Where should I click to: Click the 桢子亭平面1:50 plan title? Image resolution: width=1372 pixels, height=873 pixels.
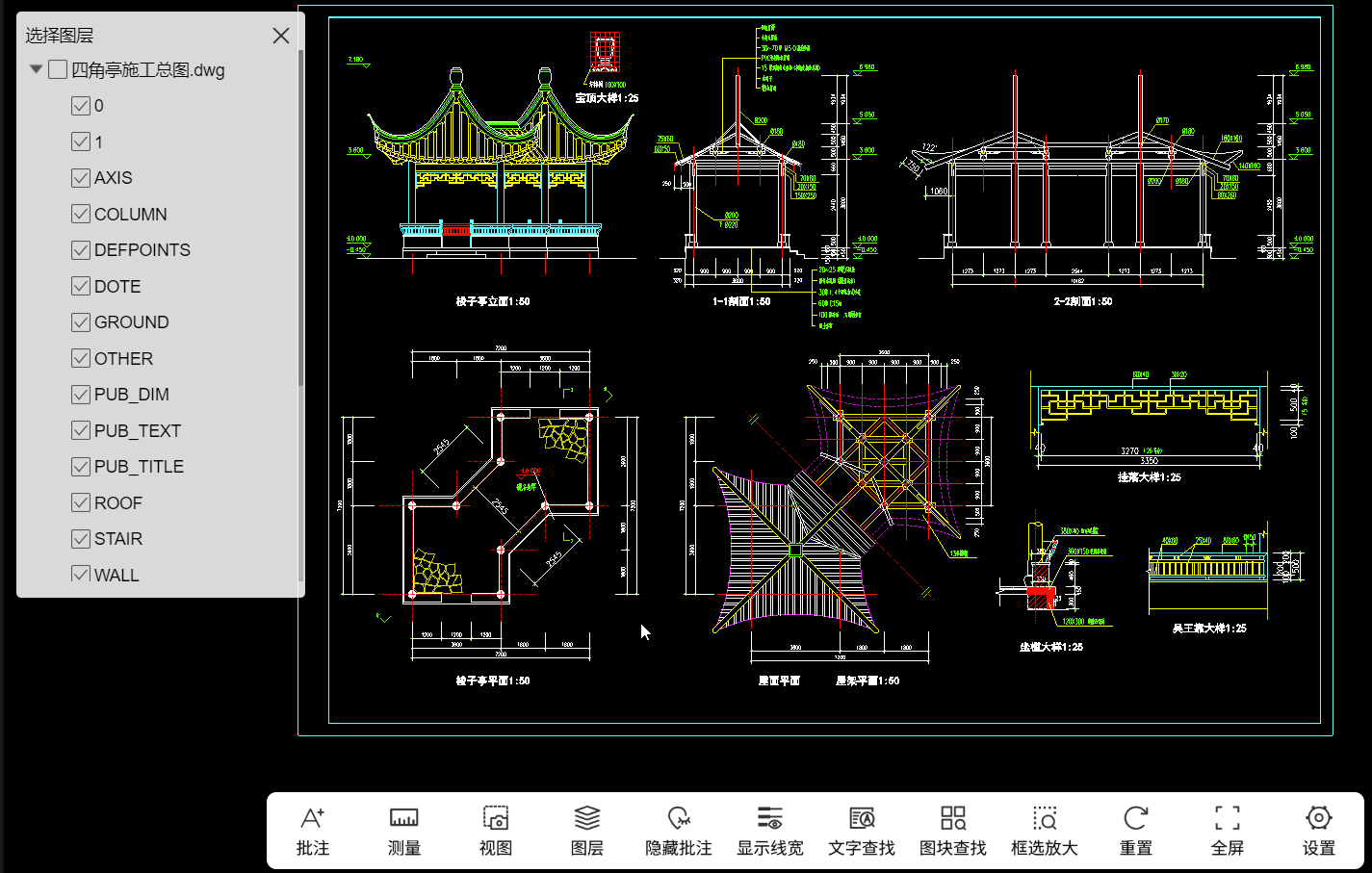click(493, 680)
